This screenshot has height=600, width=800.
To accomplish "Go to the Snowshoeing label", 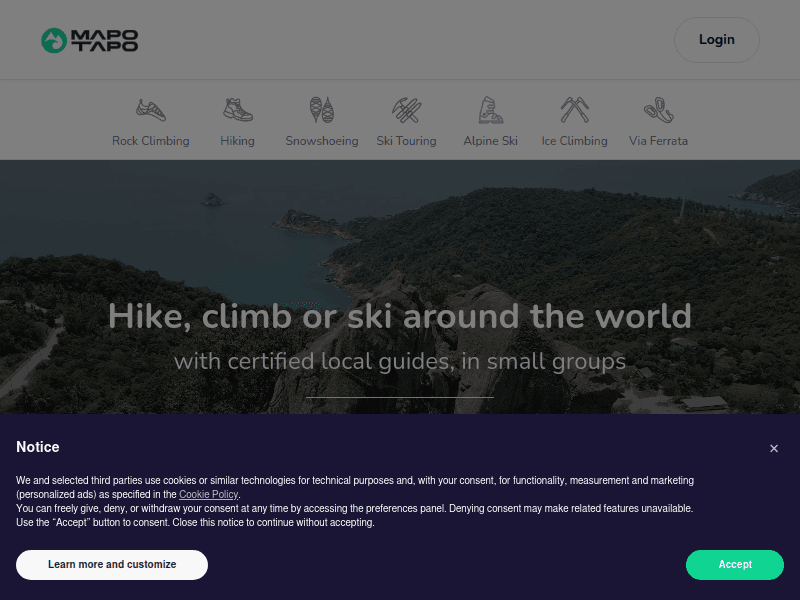I will click(x=322, y=141).
